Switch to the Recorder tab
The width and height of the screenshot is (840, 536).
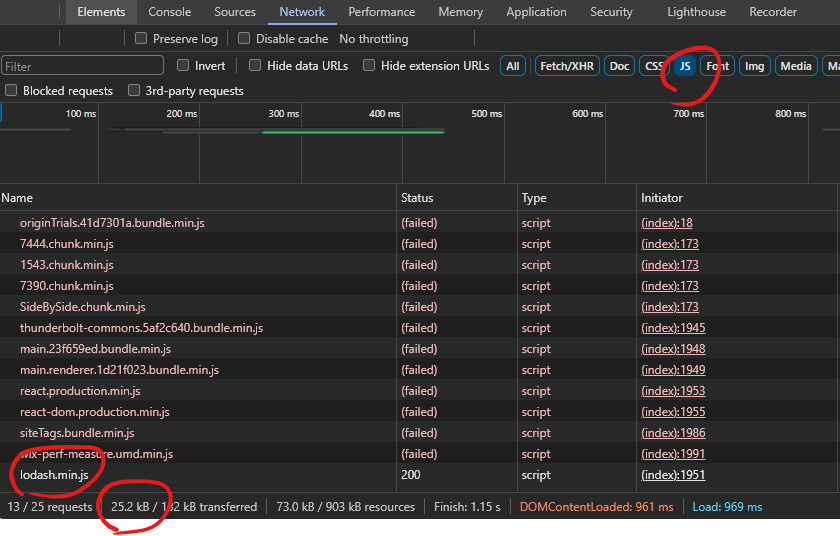click(772, 12)
